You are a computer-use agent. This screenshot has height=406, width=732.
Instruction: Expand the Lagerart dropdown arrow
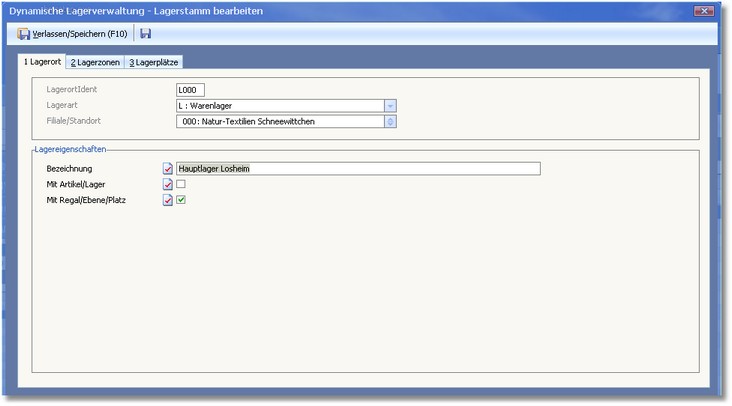pyautogui.click(x=391, y=106)
